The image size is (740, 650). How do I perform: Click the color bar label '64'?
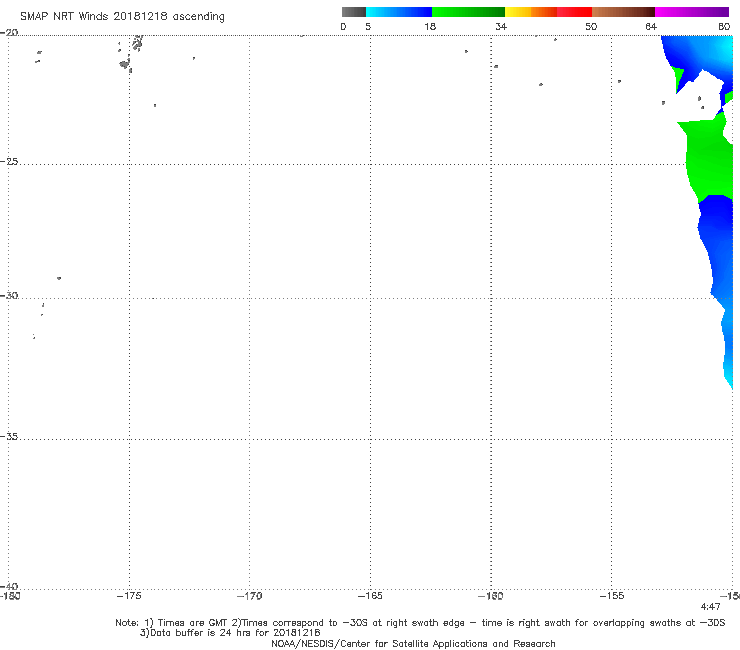click(651, 26)
